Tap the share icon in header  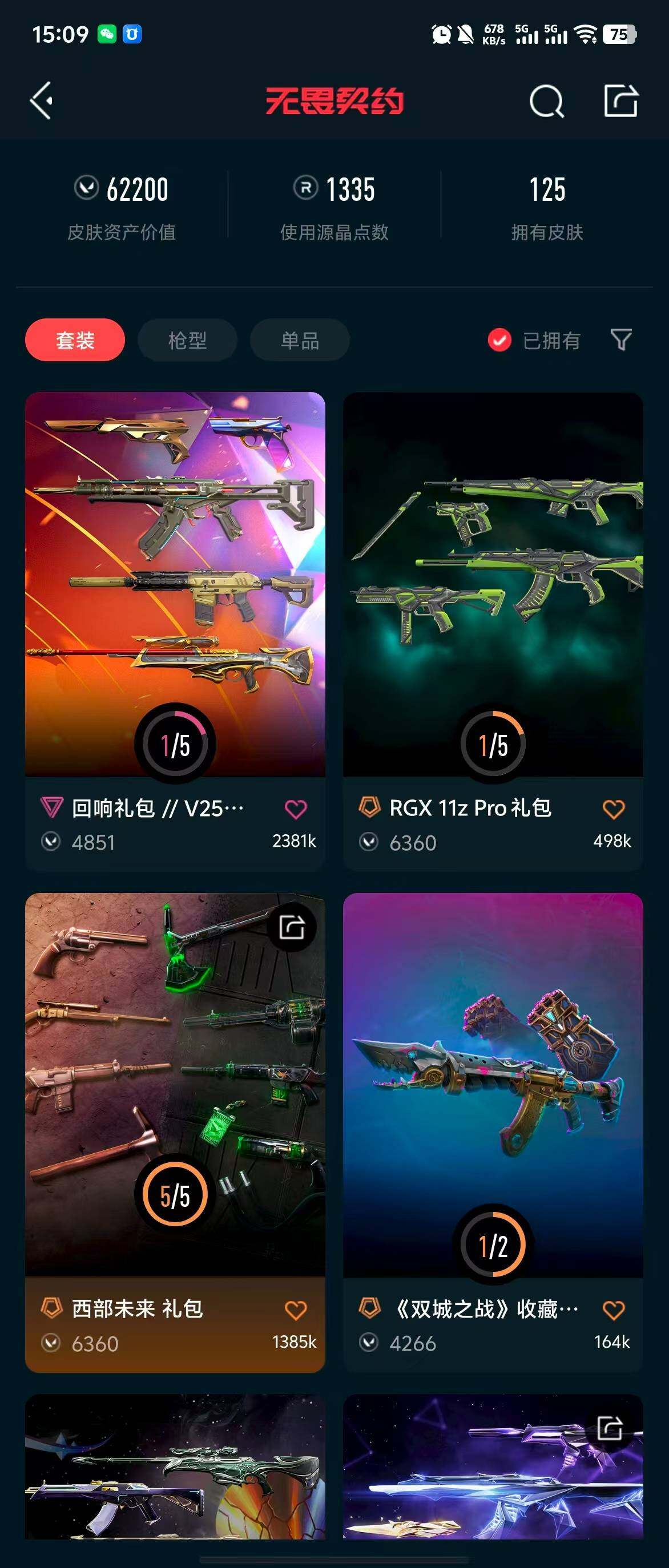click(x=621, y=100)
